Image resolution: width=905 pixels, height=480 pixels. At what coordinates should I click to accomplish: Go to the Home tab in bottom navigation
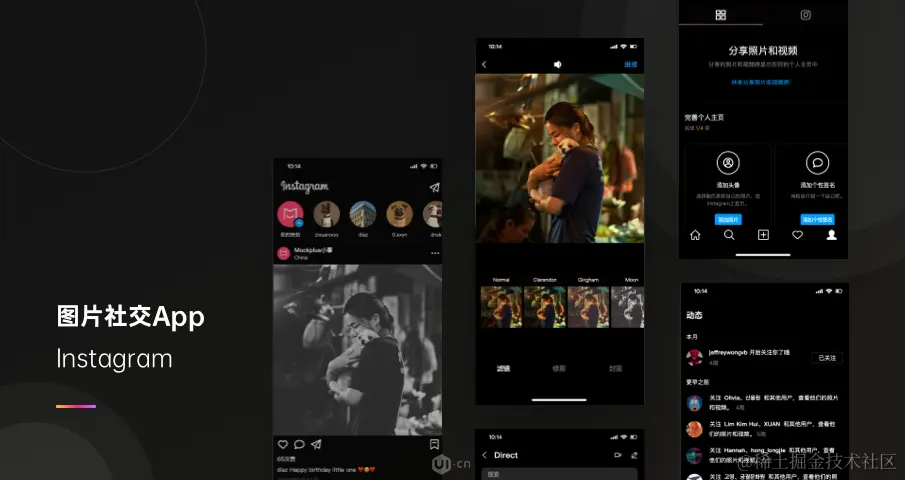(695, 235)
